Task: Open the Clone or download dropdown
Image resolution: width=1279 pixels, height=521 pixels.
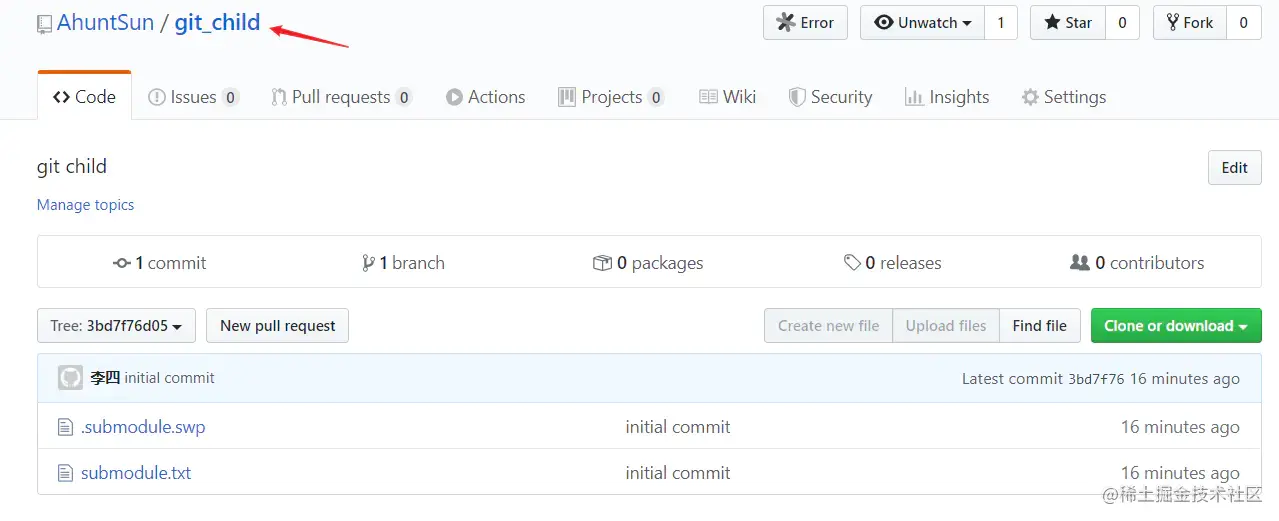Action: 1175,326
